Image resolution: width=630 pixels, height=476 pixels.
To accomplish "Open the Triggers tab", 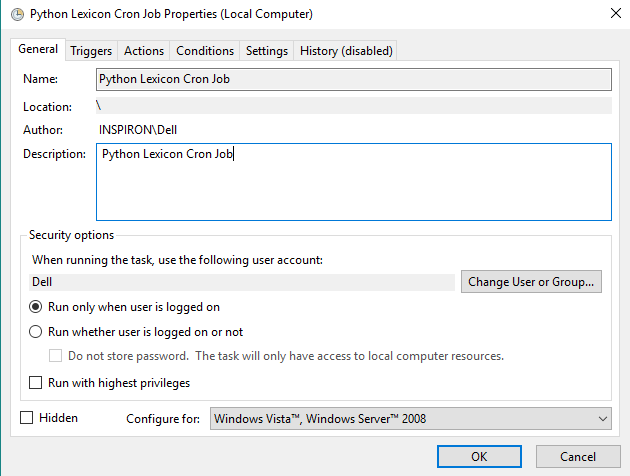I will 91,51.
